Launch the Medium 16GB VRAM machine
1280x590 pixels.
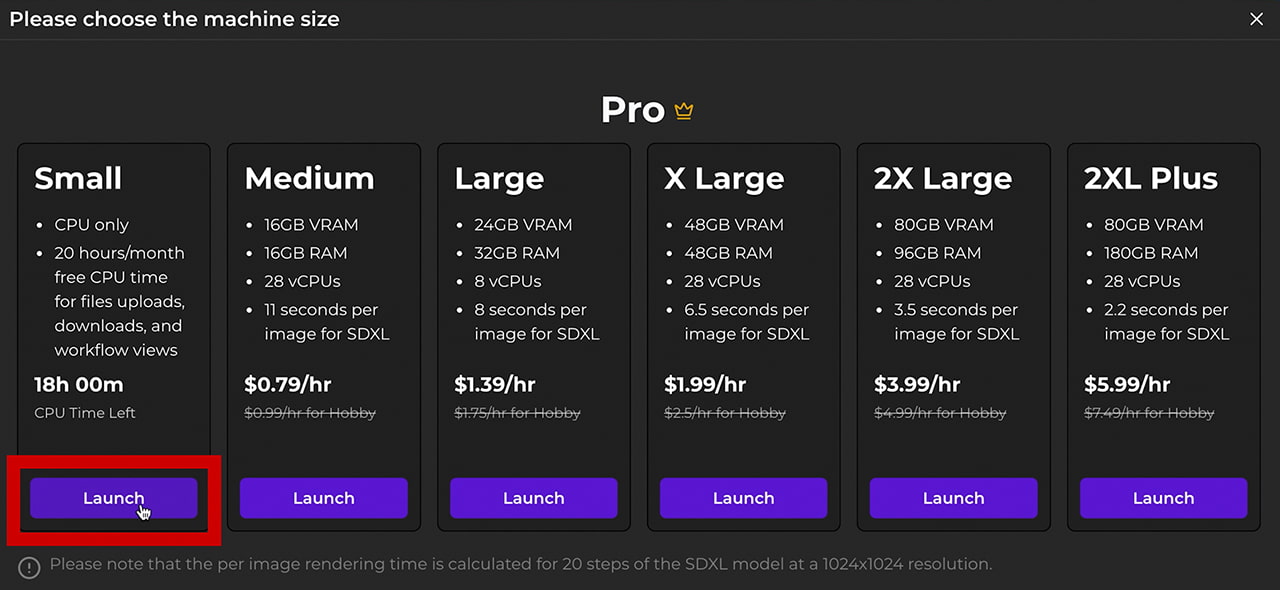coord(323,498)
